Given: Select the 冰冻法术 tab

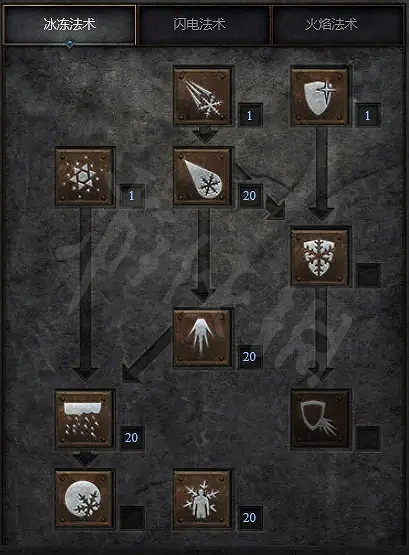Looking at the screenshot, I should click(x=69, y=24).
